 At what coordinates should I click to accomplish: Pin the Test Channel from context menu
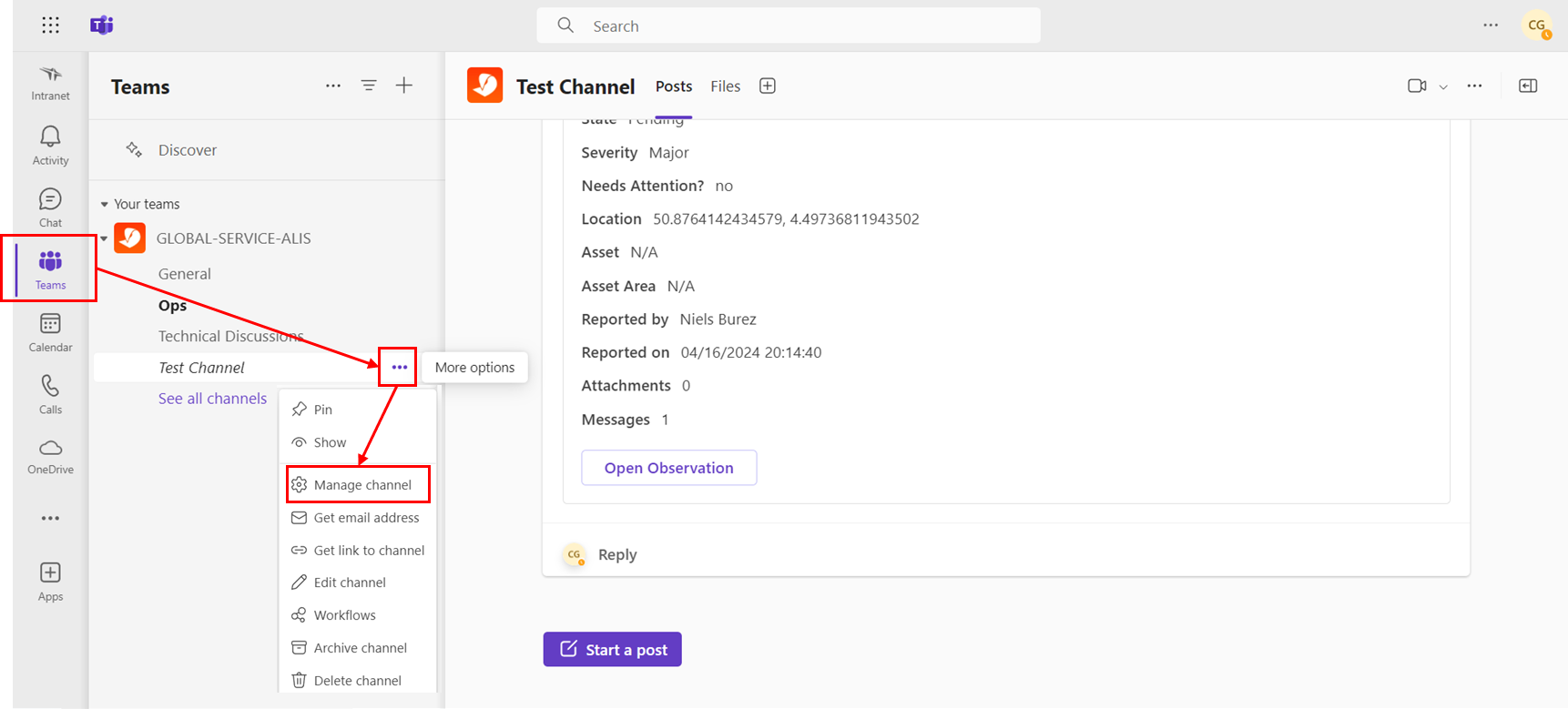(x=322, y=410)
